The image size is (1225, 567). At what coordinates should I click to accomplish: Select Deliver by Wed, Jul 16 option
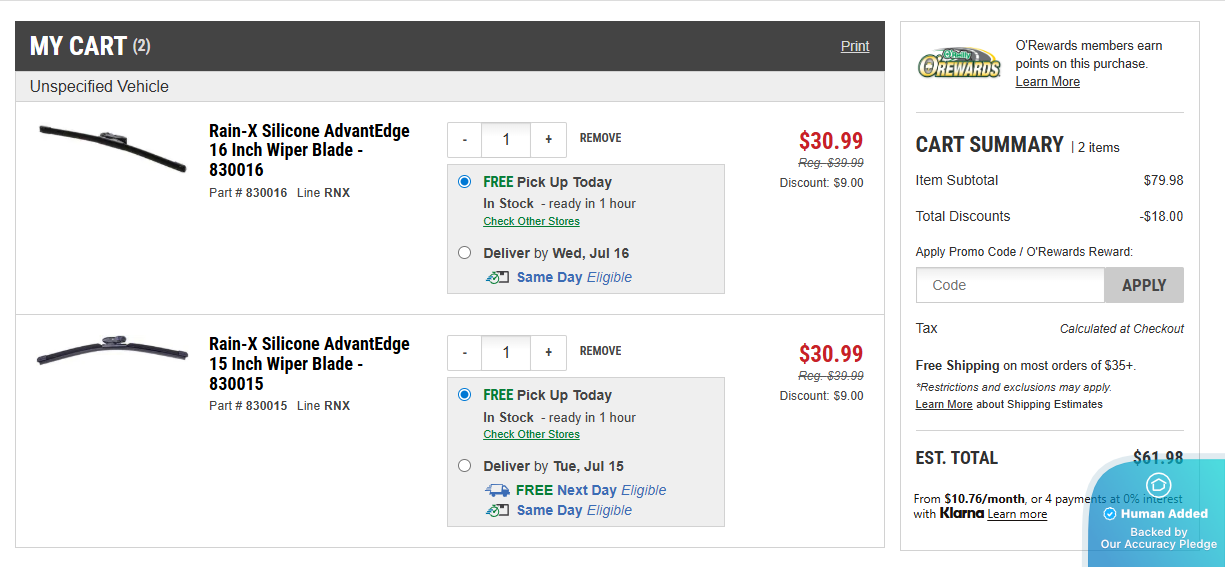464,253
